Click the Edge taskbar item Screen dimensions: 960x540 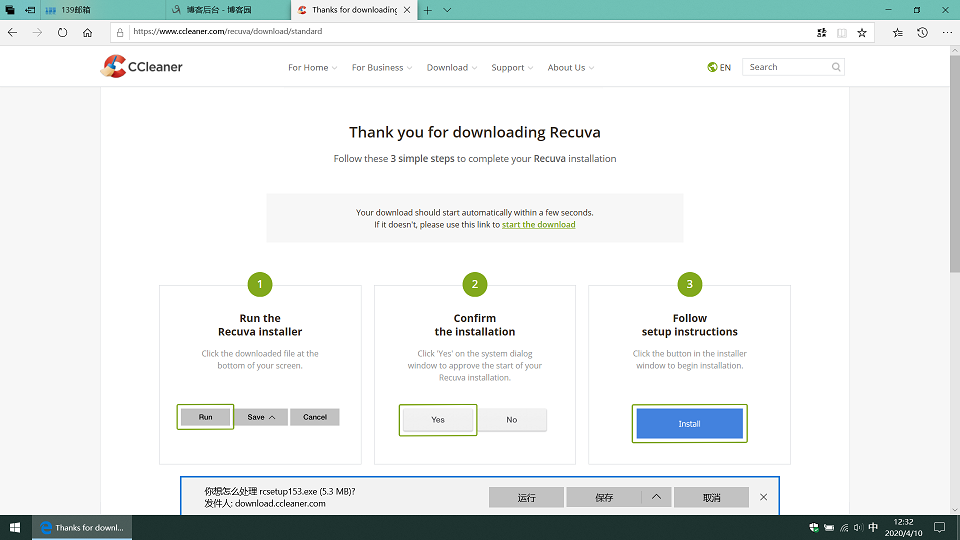tap(82, 527)
